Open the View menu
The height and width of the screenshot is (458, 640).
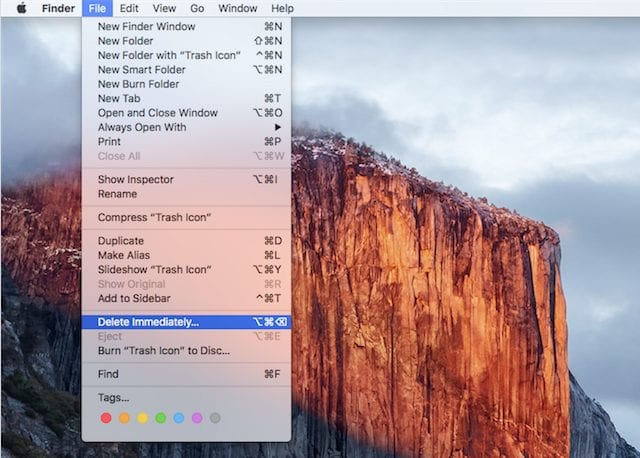click(x=164, y=8)
